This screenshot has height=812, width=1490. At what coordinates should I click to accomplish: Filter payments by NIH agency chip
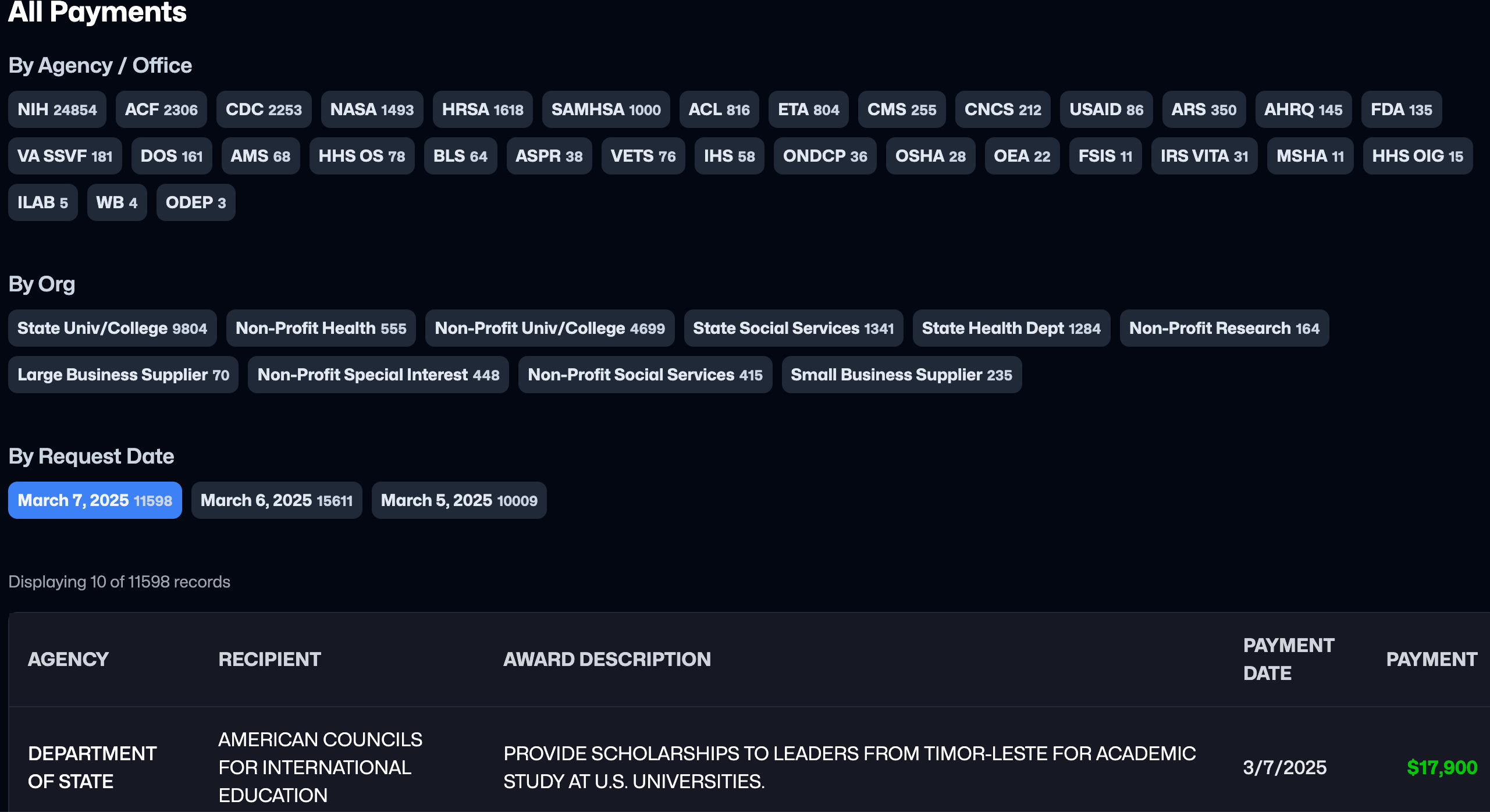[57, 109]
